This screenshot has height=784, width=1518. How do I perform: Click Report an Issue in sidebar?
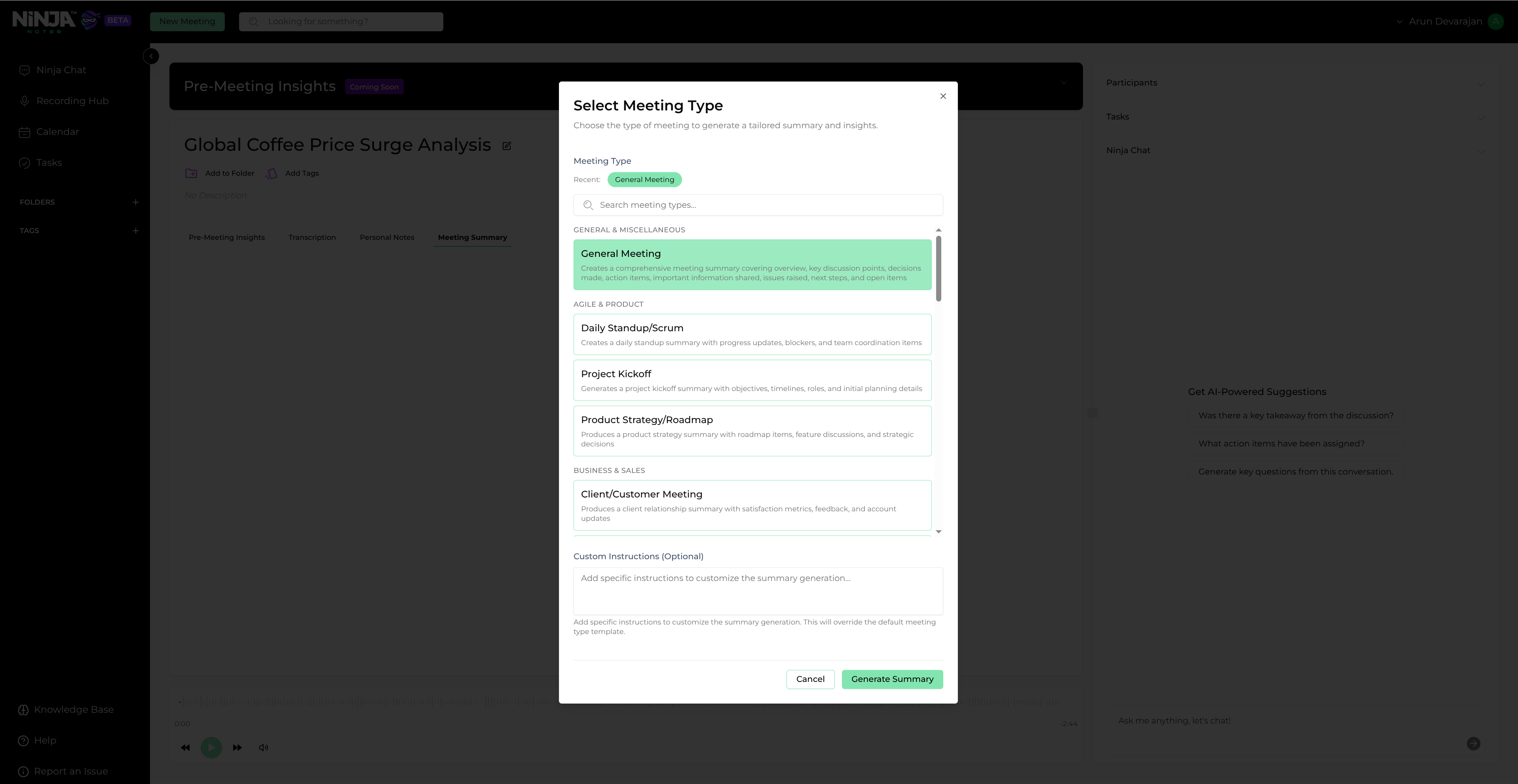pyautogui.click(x=63, y=771)
